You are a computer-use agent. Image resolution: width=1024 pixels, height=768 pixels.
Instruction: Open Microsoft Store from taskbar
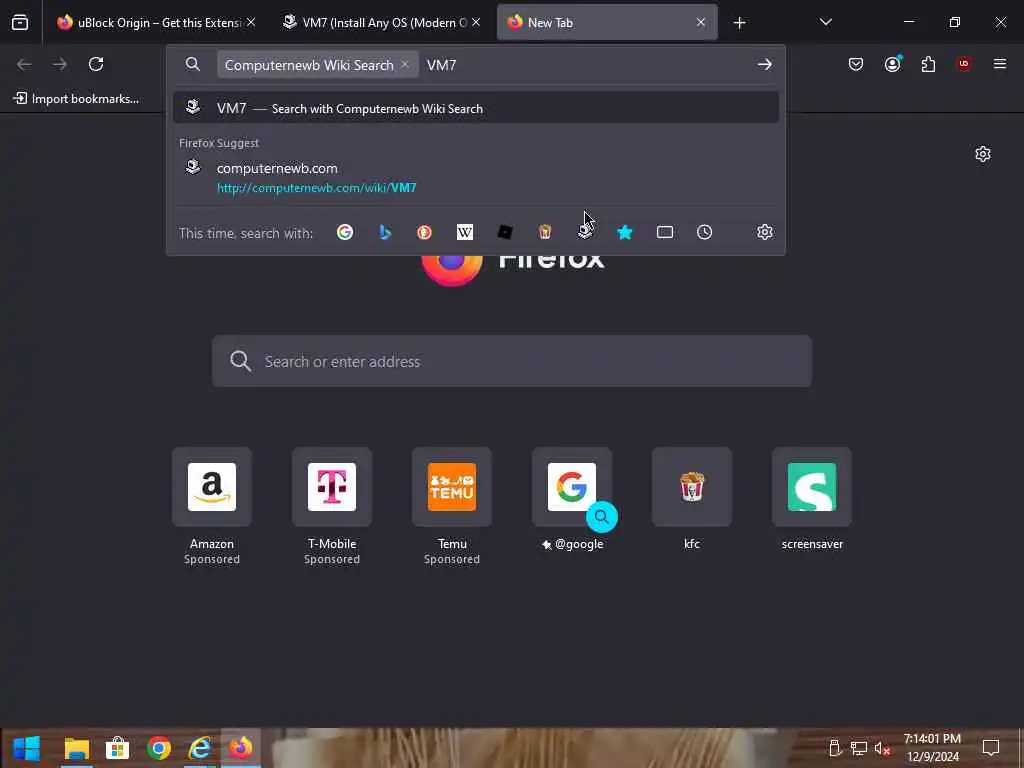coord(118,748)
